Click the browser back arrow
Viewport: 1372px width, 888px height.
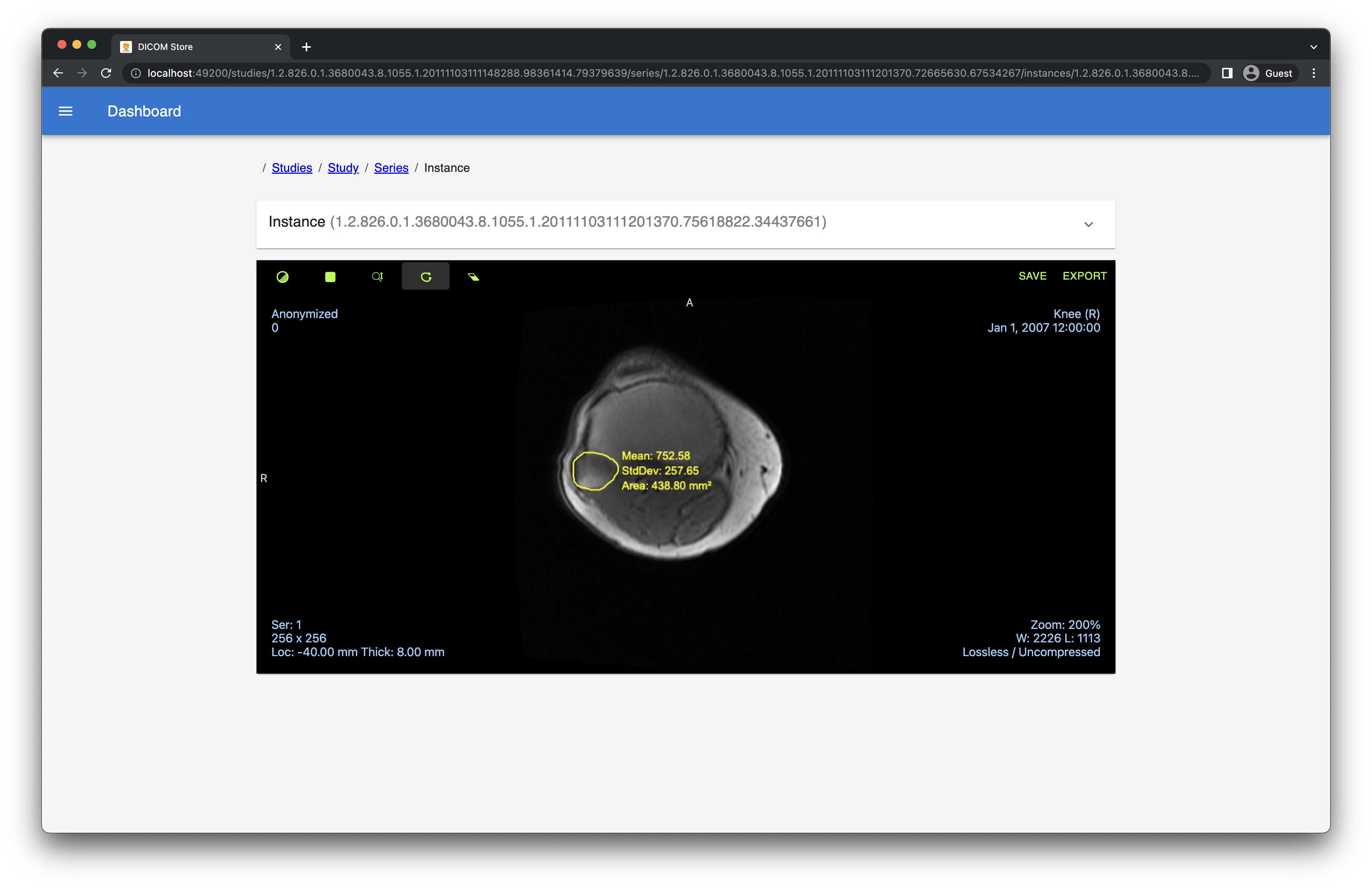coord(58,73)
